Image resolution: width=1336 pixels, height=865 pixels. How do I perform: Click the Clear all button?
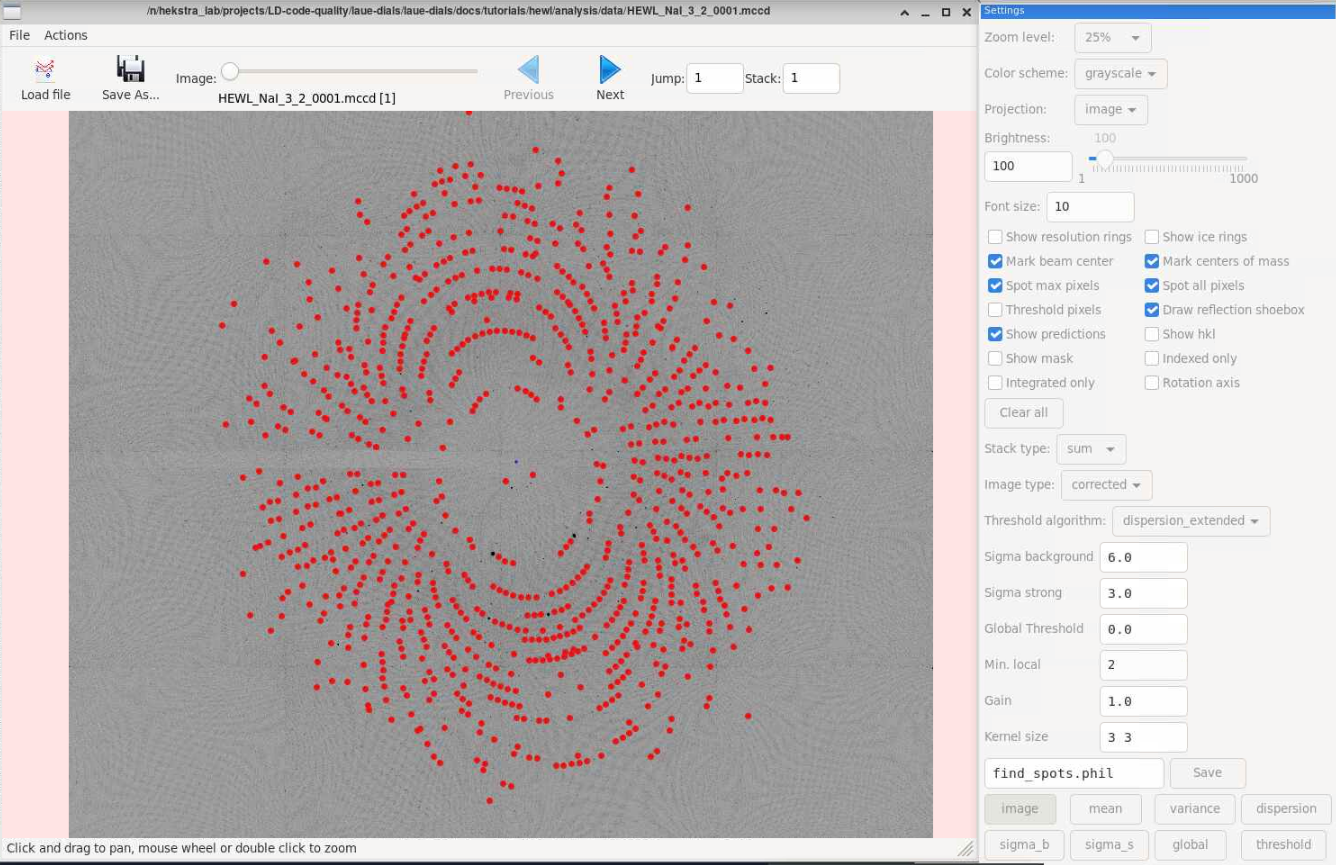click(1023, 412)
